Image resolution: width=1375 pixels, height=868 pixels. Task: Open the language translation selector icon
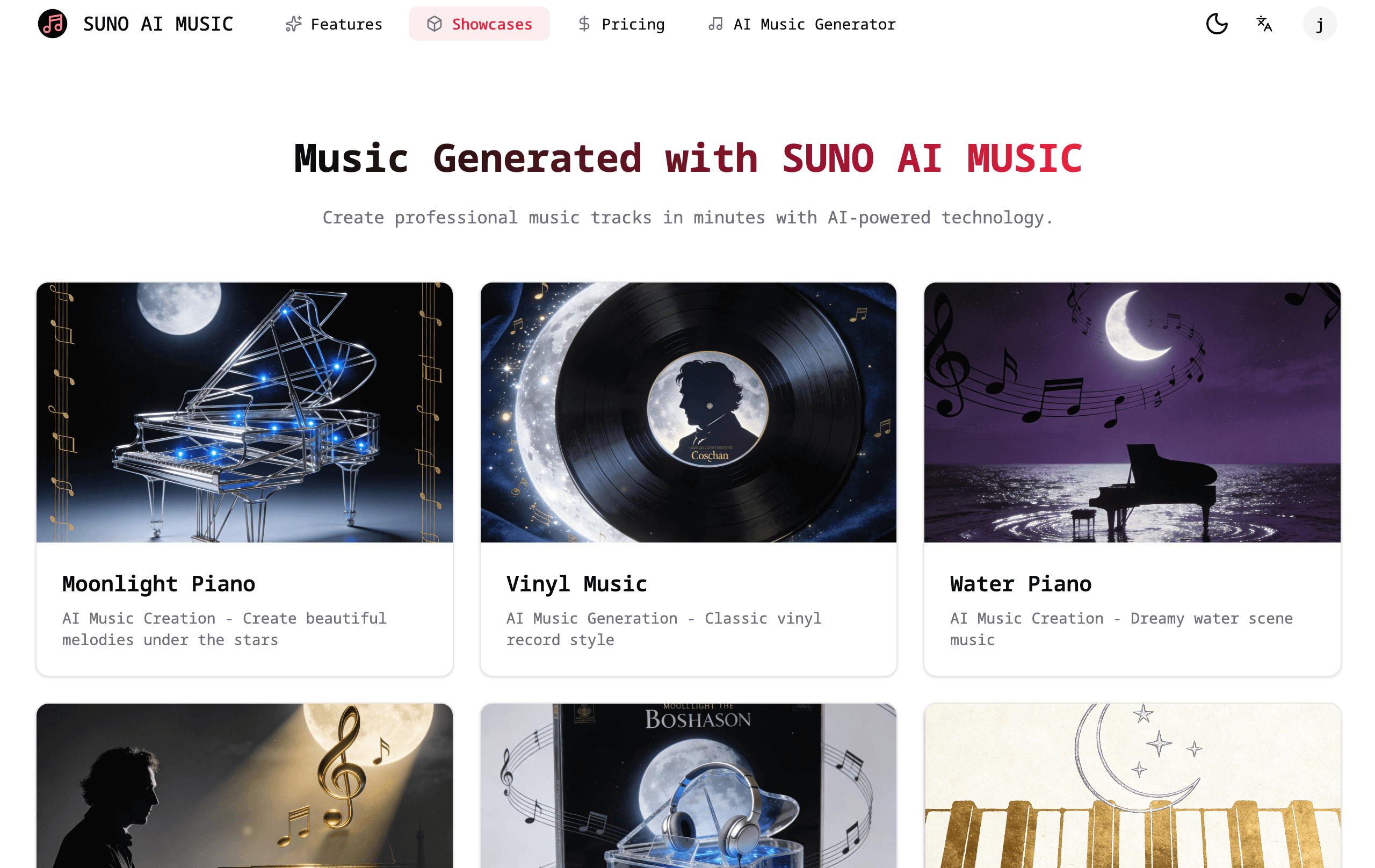point(1264,24)
